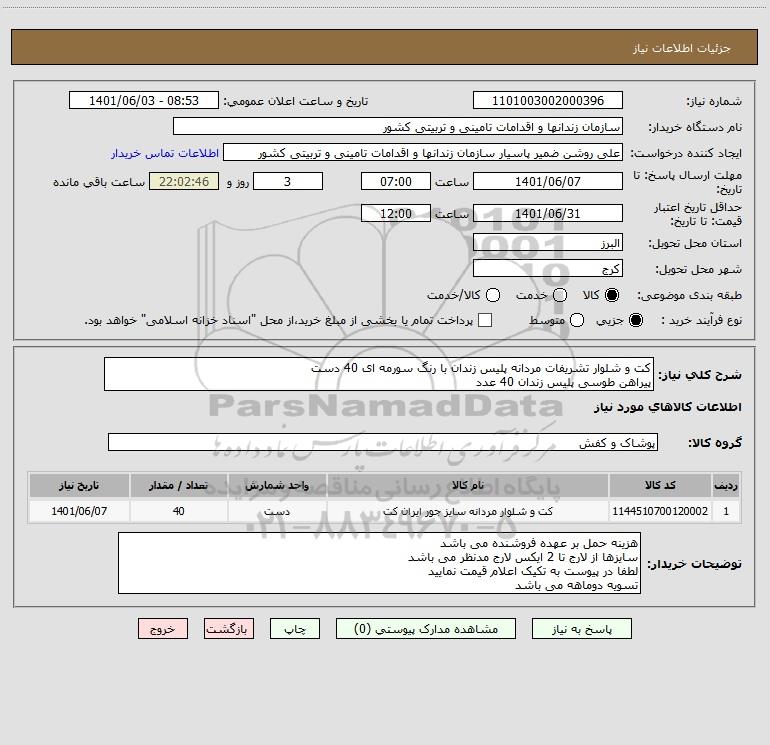Click the بازگشت back button
770x745 pixels.
click(229, 629)
